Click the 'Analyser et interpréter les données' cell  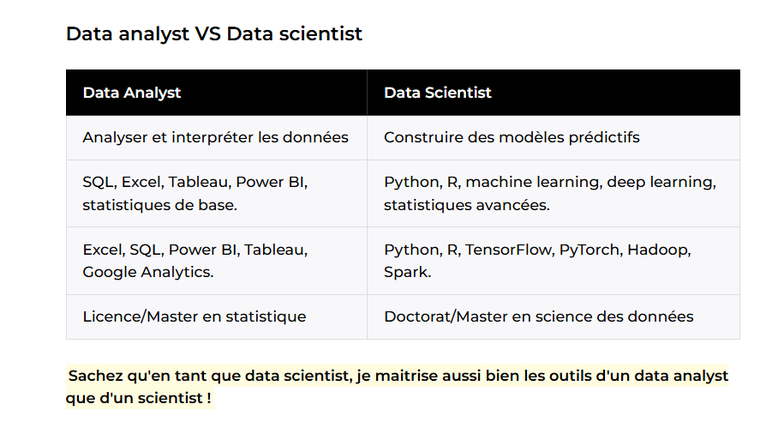[217, 138]
